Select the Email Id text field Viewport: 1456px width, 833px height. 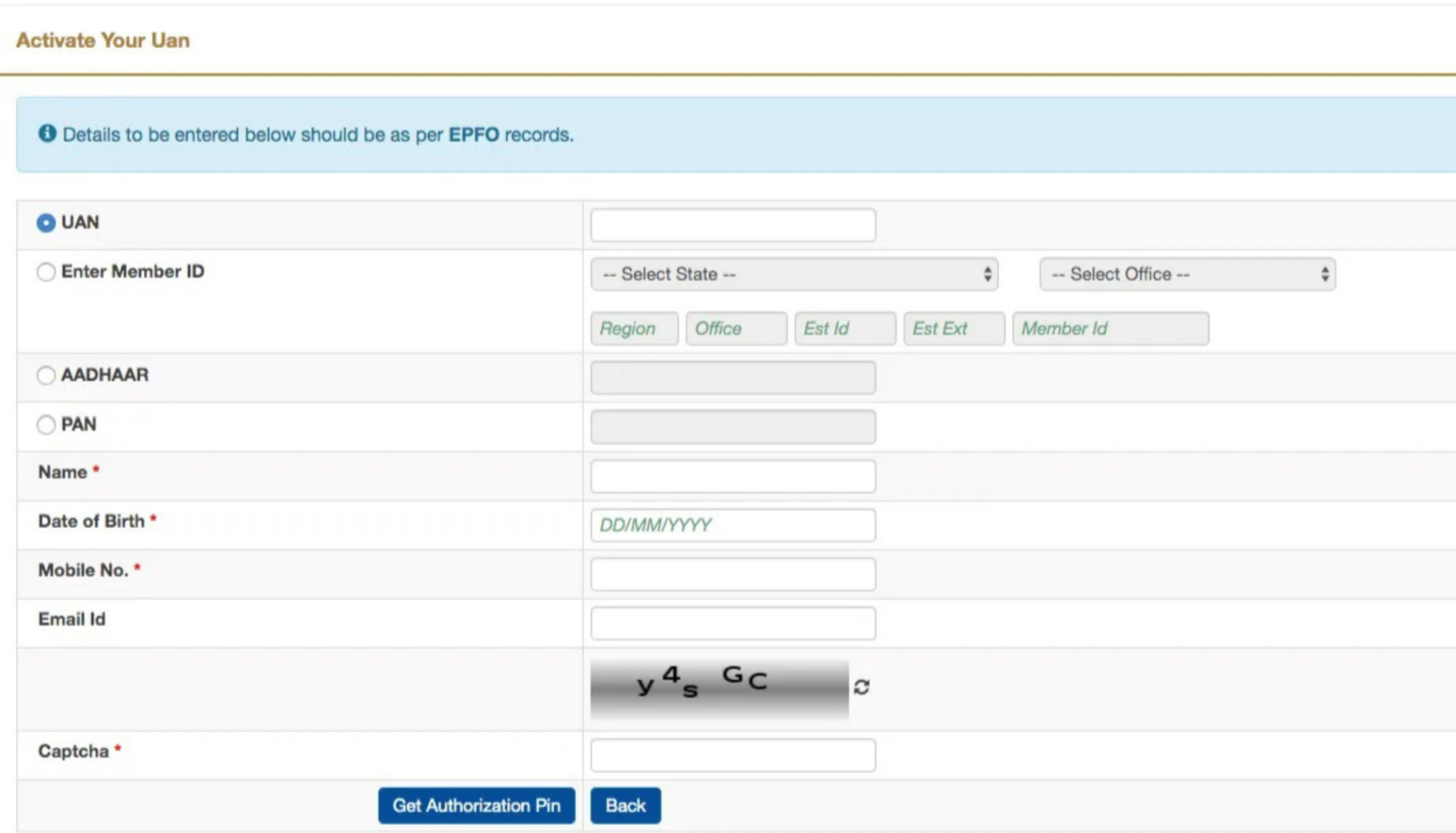click(x=733, y=624)
